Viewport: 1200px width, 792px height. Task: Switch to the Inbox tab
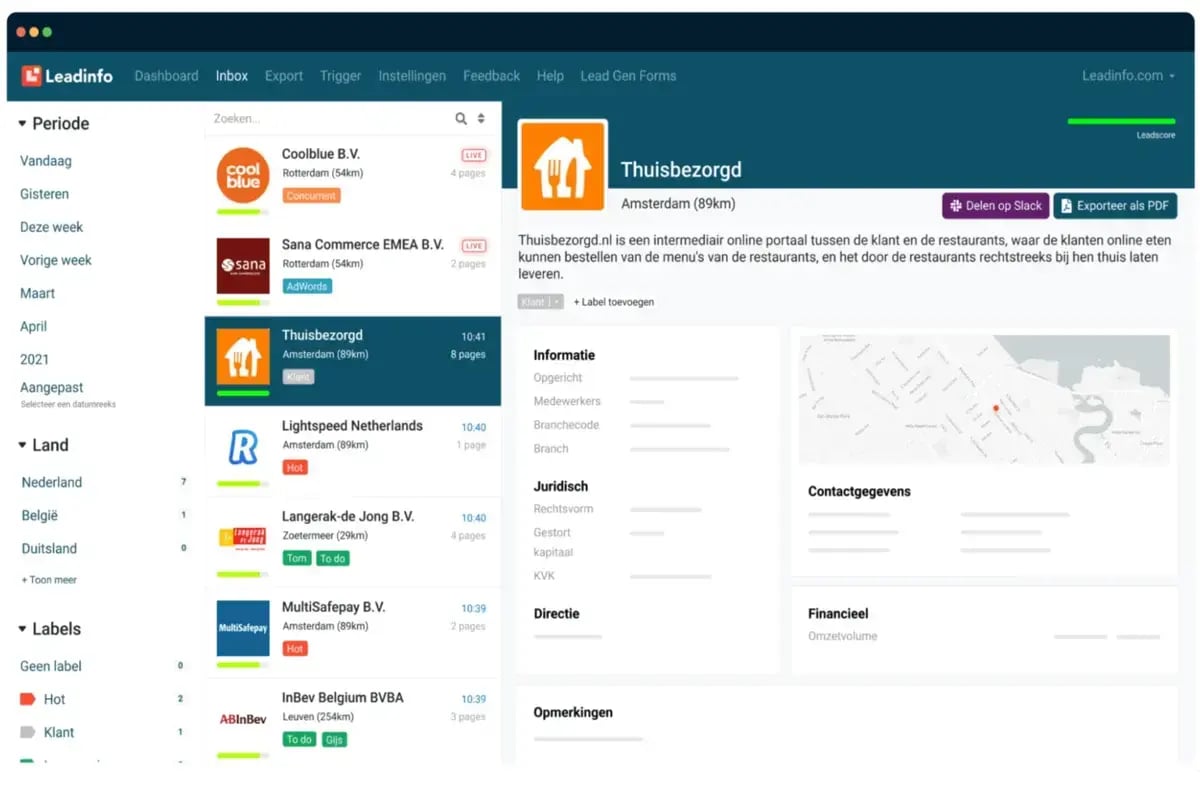(232, 75)
